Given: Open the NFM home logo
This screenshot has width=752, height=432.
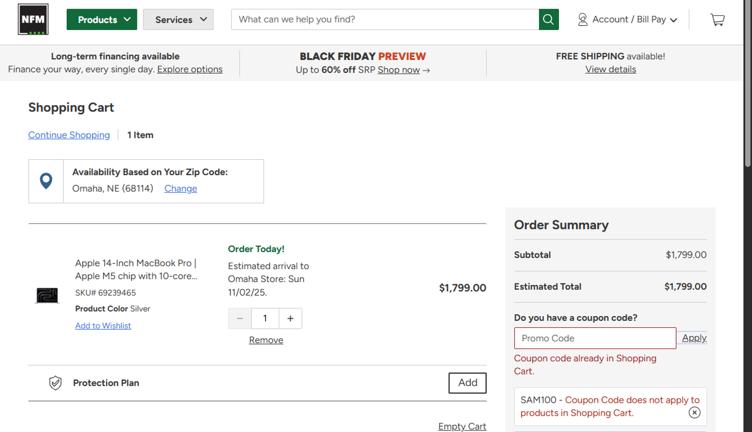Looking at the screenshot, I should tap(33, 19).
